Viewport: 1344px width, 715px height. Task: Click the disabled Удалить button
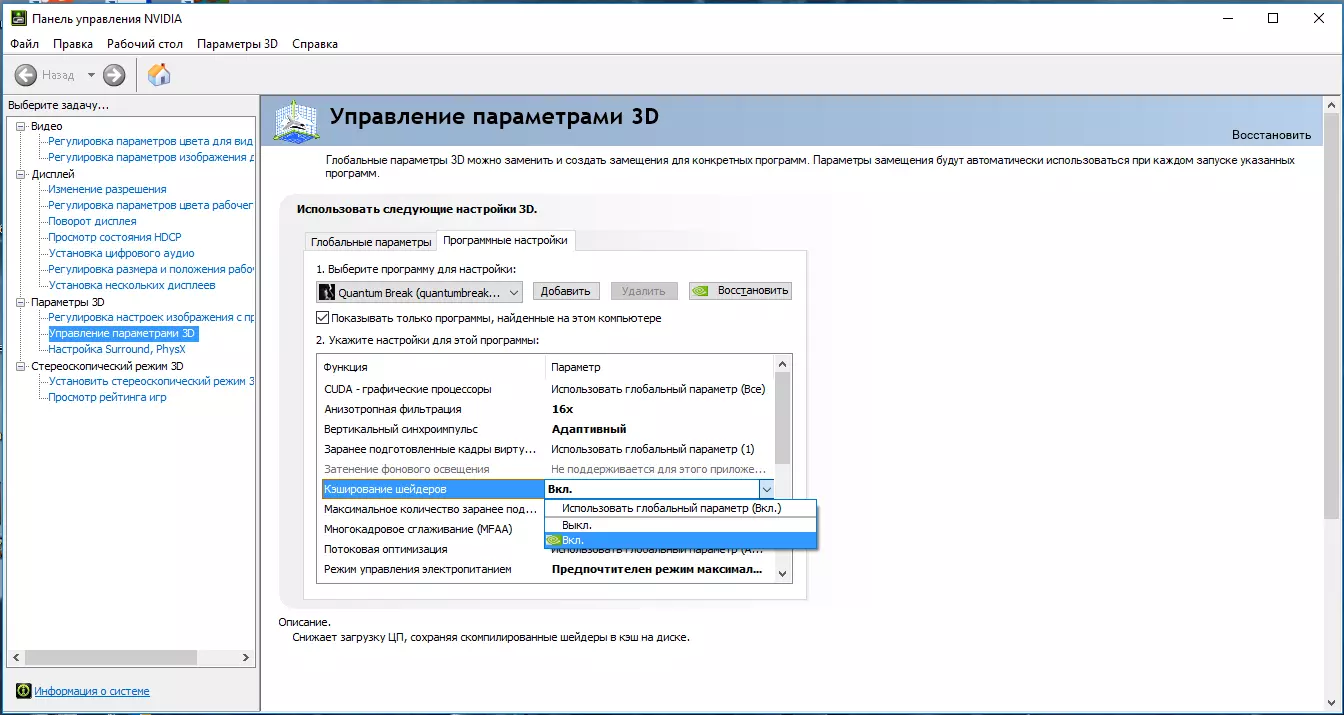pyautogui.click(x=644, y=291)
